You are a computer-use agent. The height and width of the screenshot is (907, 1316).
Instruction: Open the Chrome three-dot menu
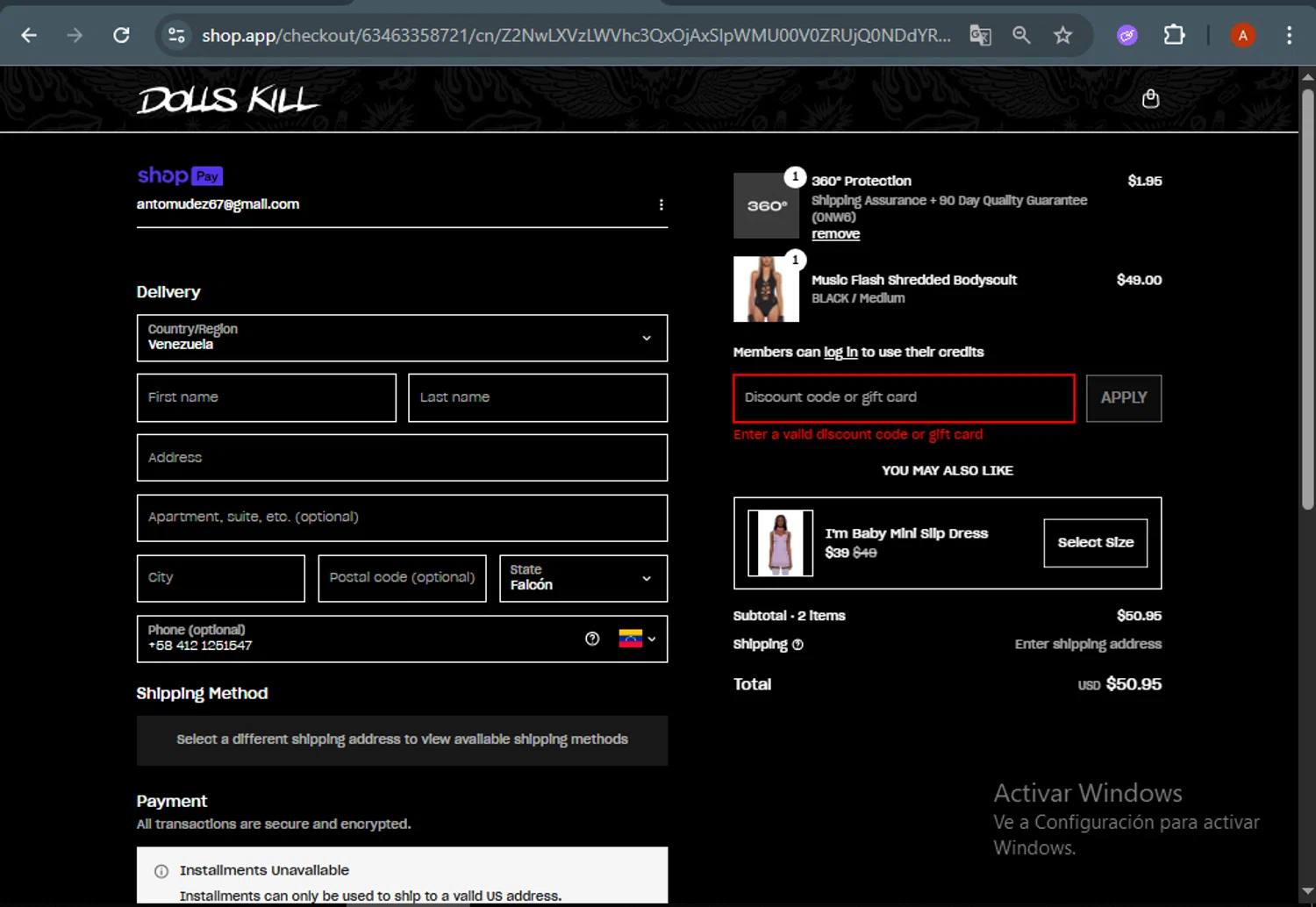[1289, 35]
